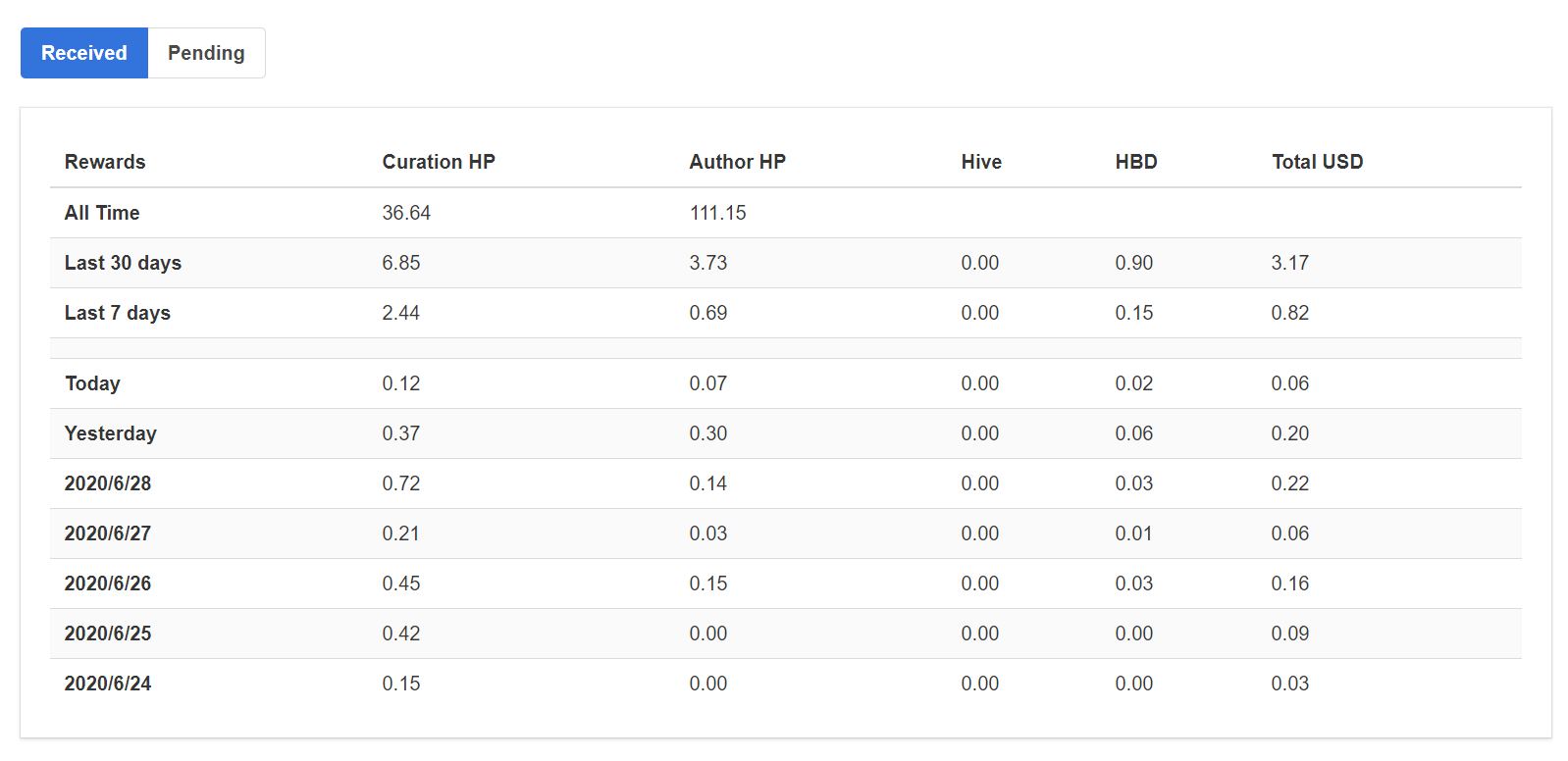Screen dimensions: 1568x761
Task: Select All Time curation value 36.64
Action: tap(406, 213)
